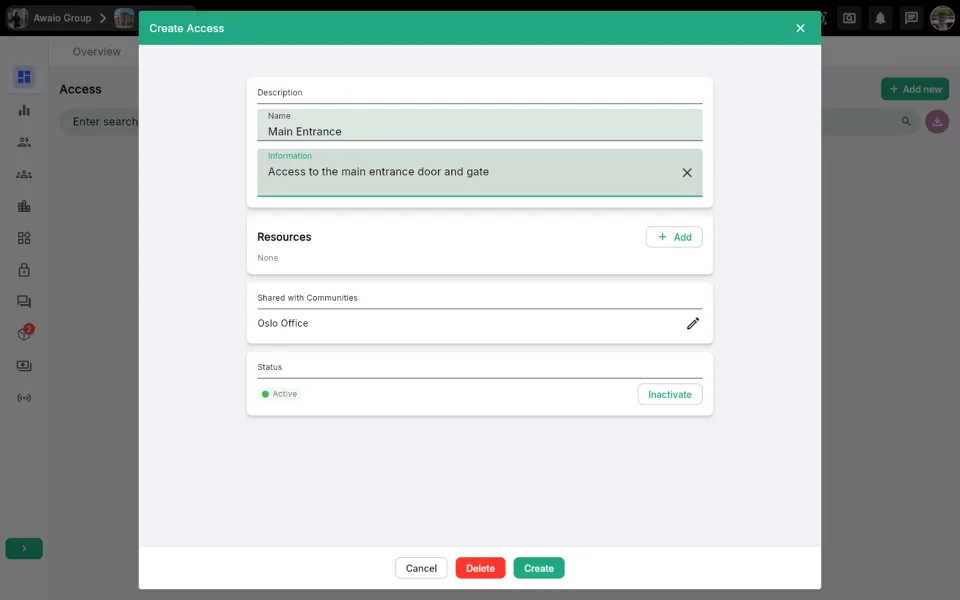Click the Active status indicator
960x600 pixels.
pos(279,394)
